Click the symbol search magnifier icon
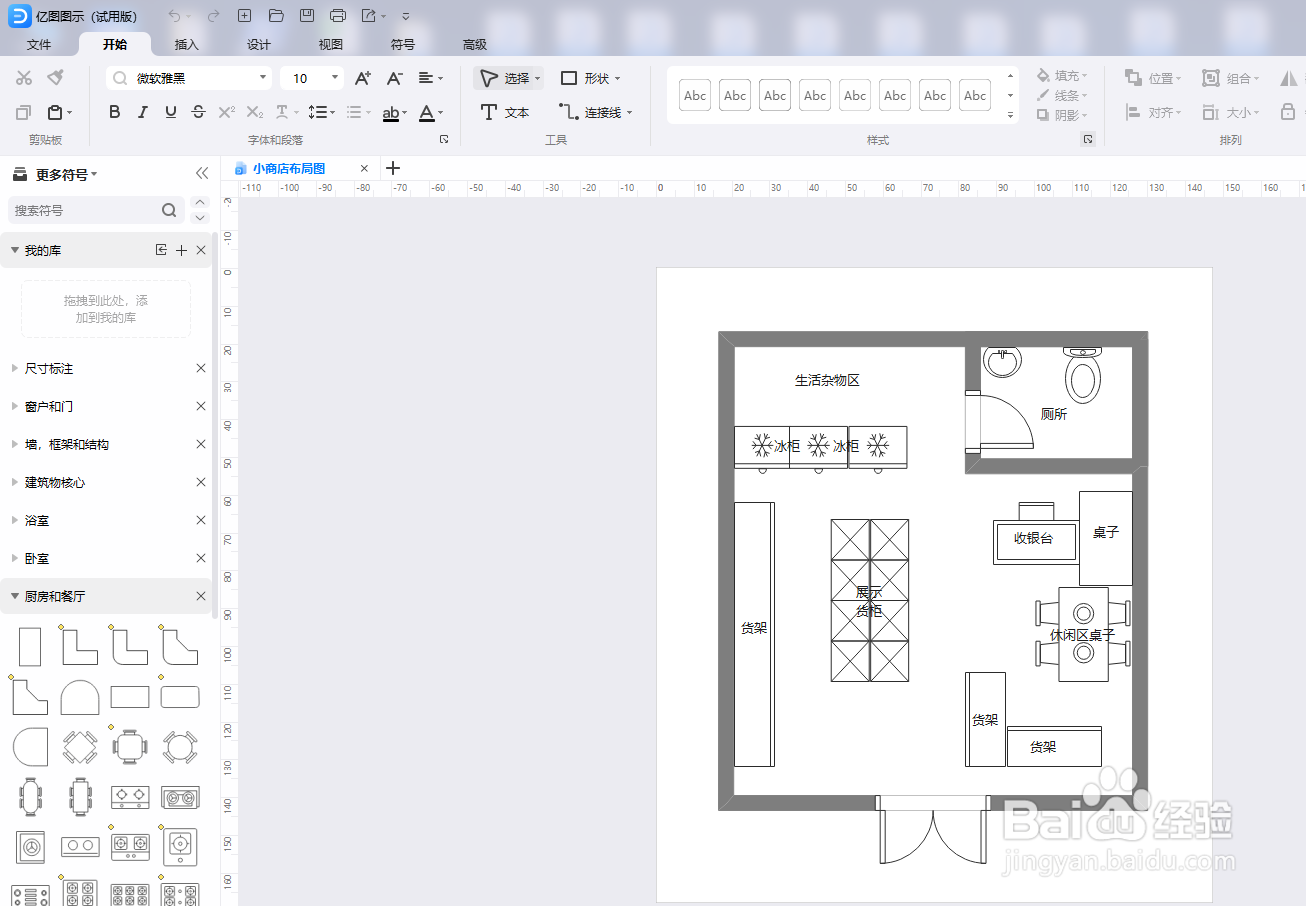 (169, 210)
